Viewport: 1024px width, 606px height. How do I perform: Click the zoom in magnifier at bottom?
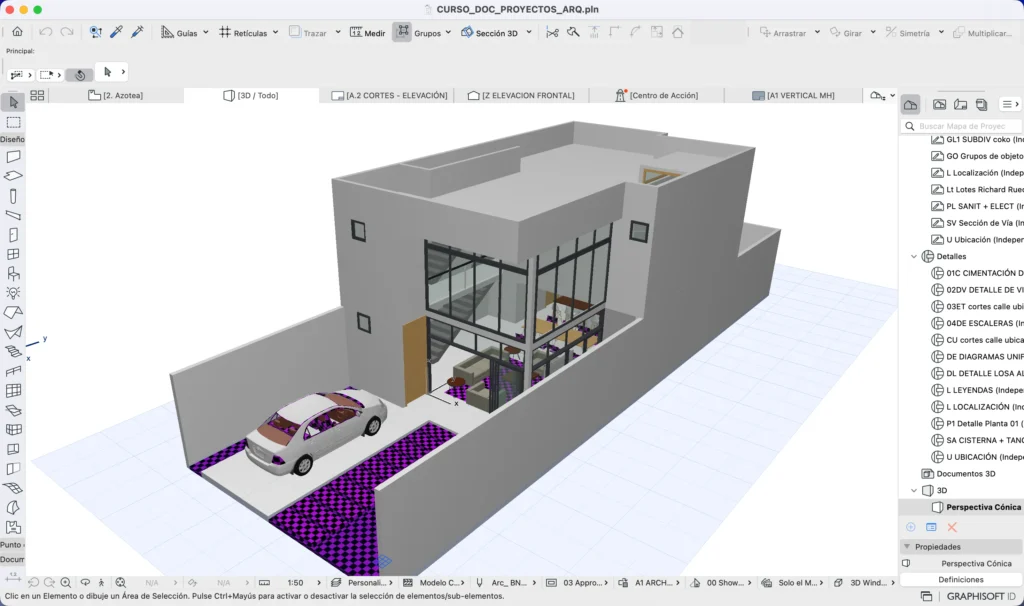pos(66,582)
